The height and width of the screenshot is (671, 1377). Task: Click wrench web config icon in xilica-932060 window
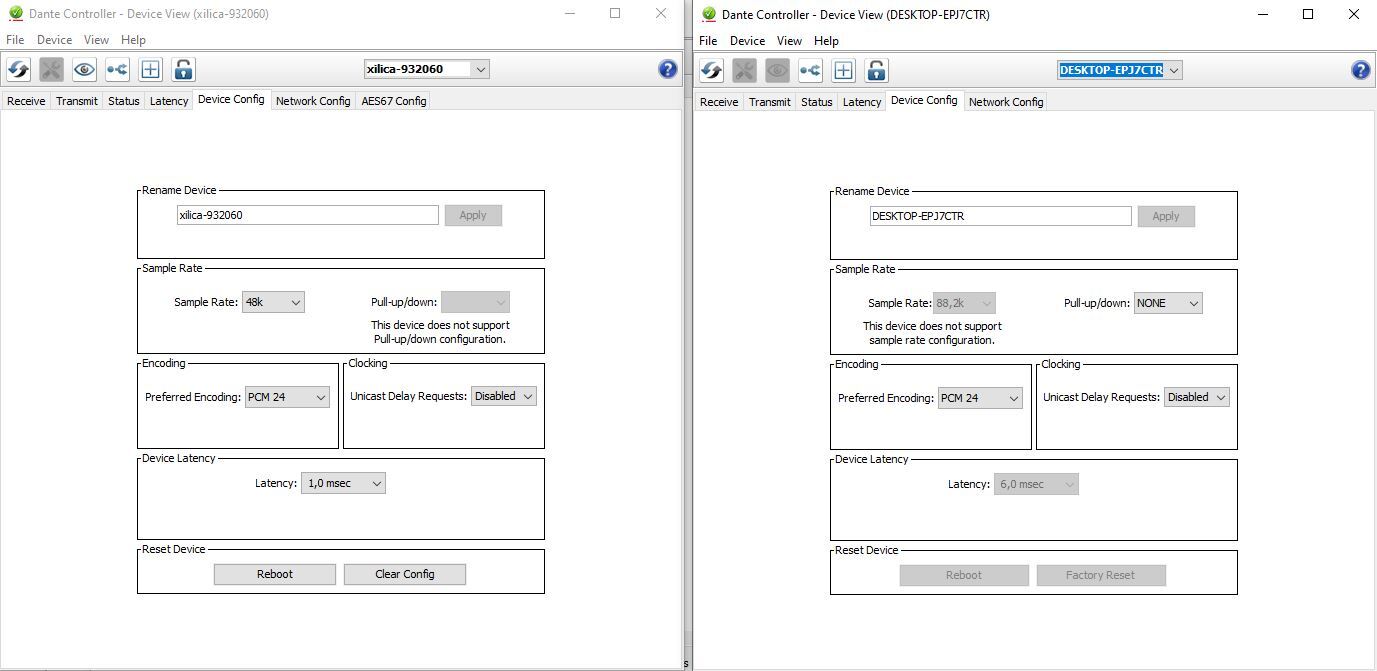(x=51, y=69)
